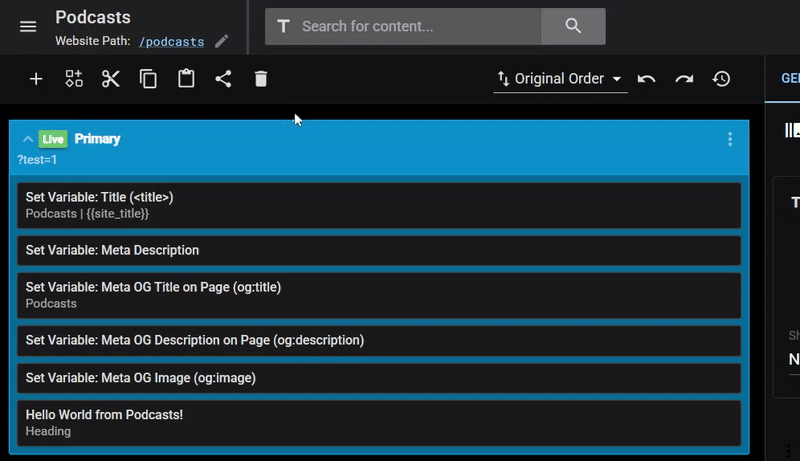This screenshot has height=461, width=800.
Task: Open the Original Order sort dropdown
Action: pyautogui.click(x=560, y=79)
